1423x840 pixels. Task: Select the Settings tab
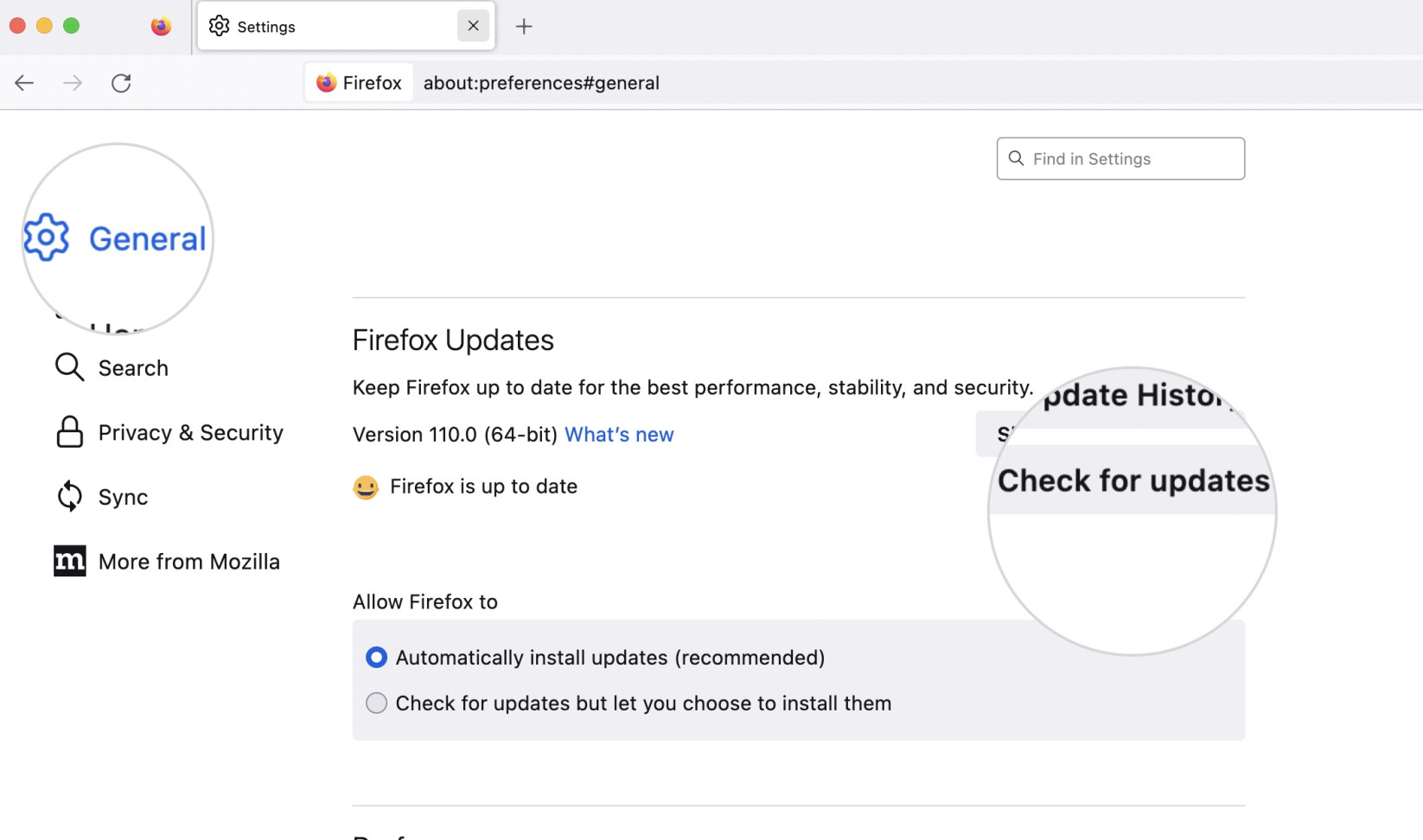pyautogui.click(x=346, y=26)
